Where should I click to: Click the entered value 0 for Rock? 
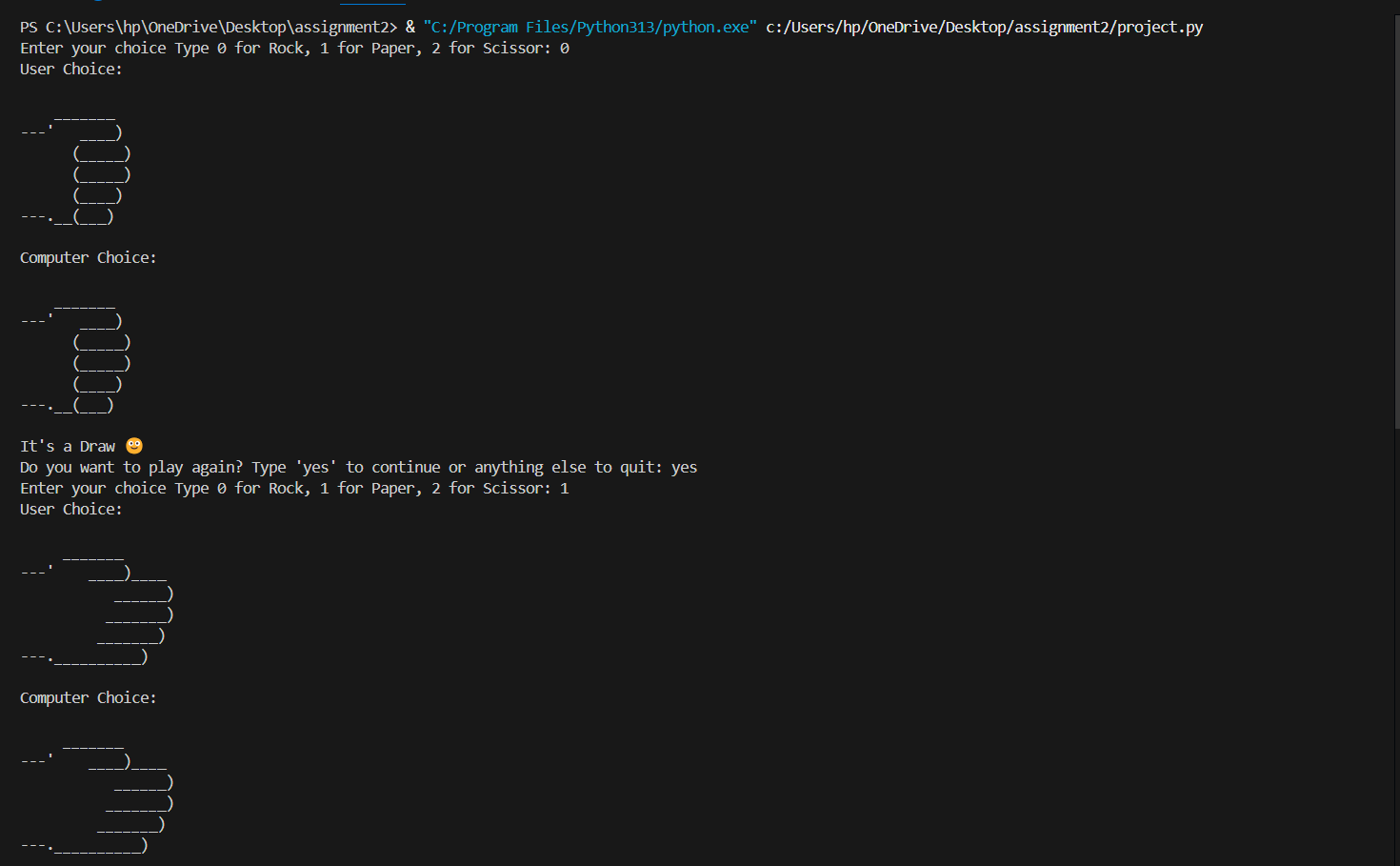565,48
